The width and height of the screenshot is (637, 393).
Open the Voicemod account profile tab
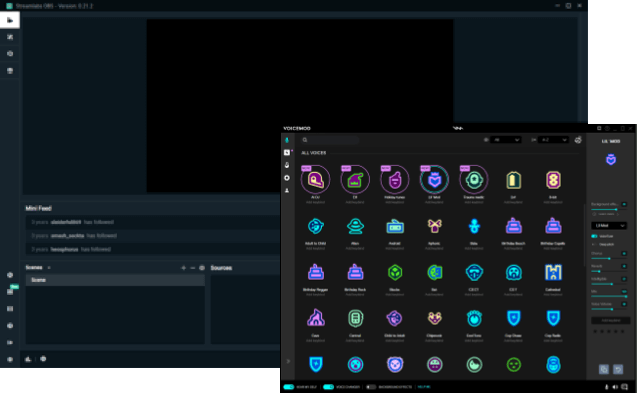tap(287, 191)
